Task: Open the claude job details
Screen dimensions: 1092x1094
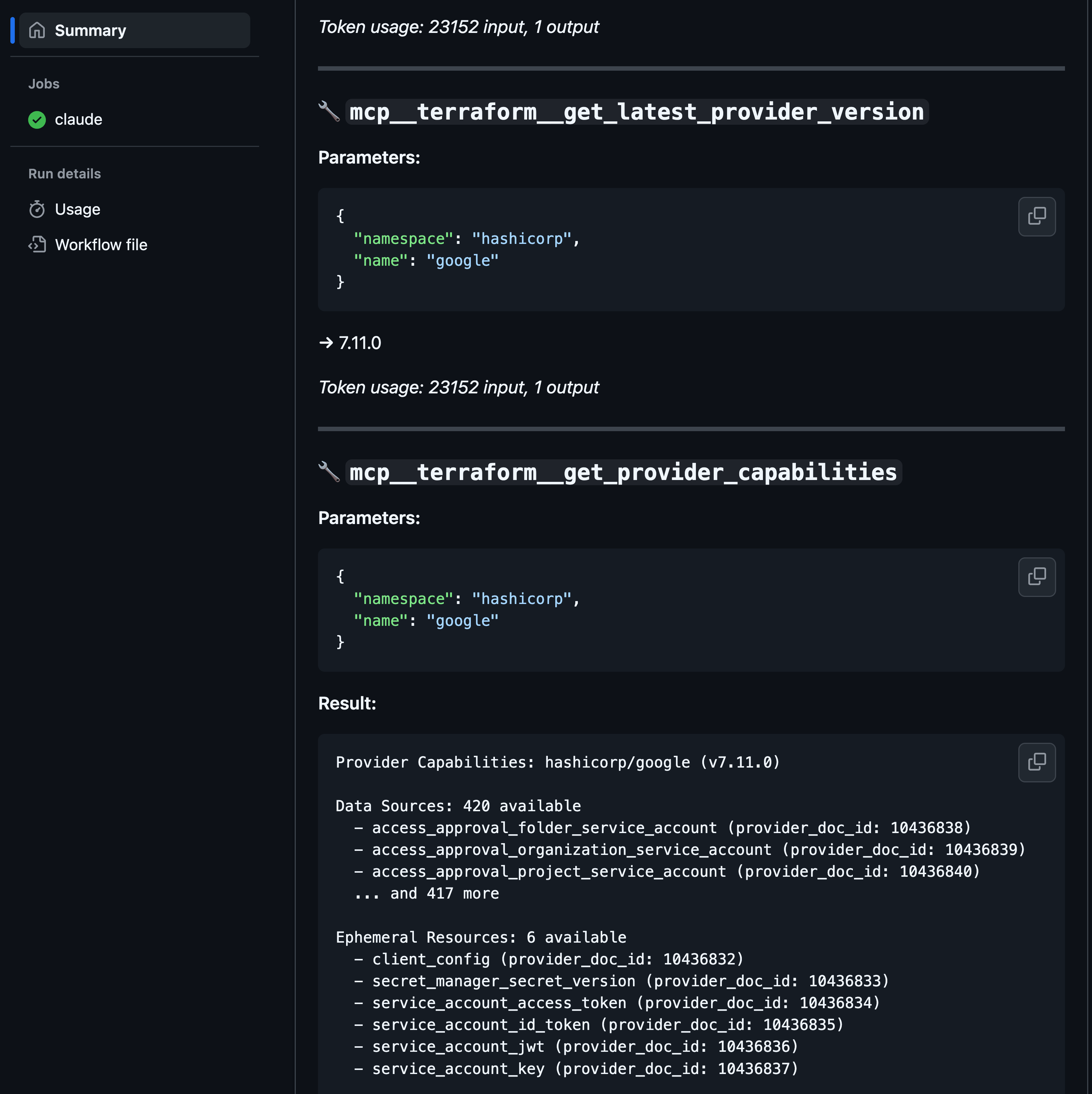Action: (78, 120)
